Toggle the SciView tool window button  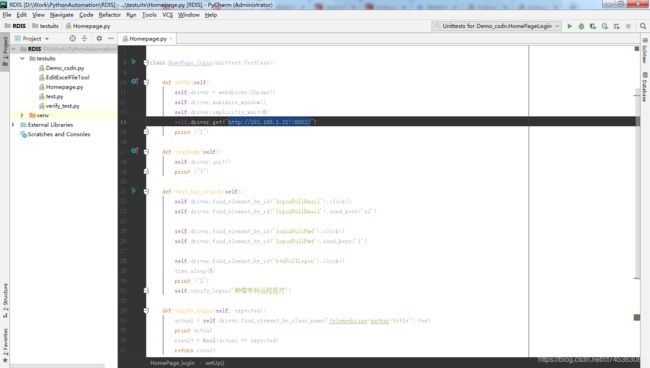tap(645, 51)
